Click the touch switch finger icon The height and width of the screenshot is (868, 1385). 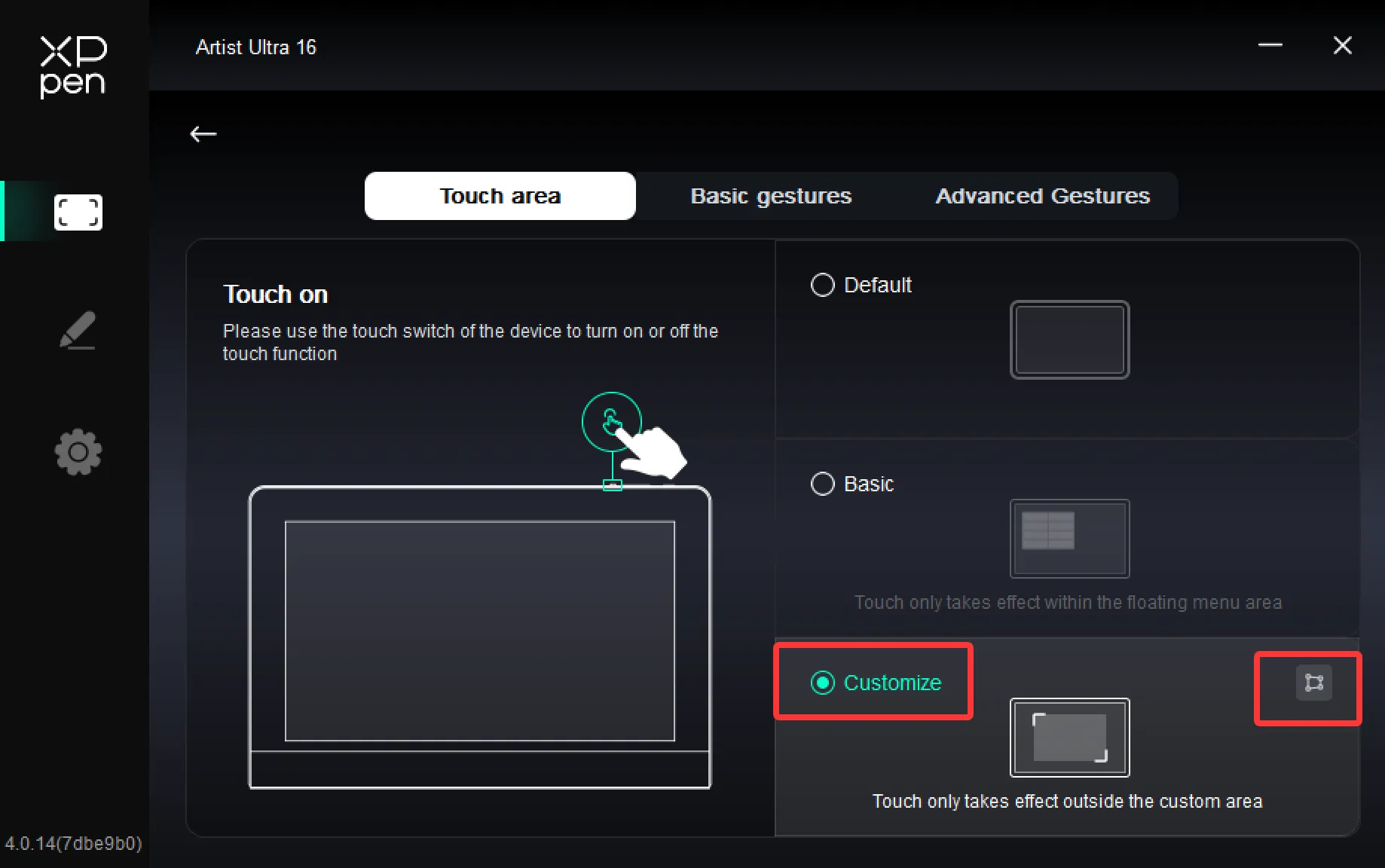(x=611, y=422)
